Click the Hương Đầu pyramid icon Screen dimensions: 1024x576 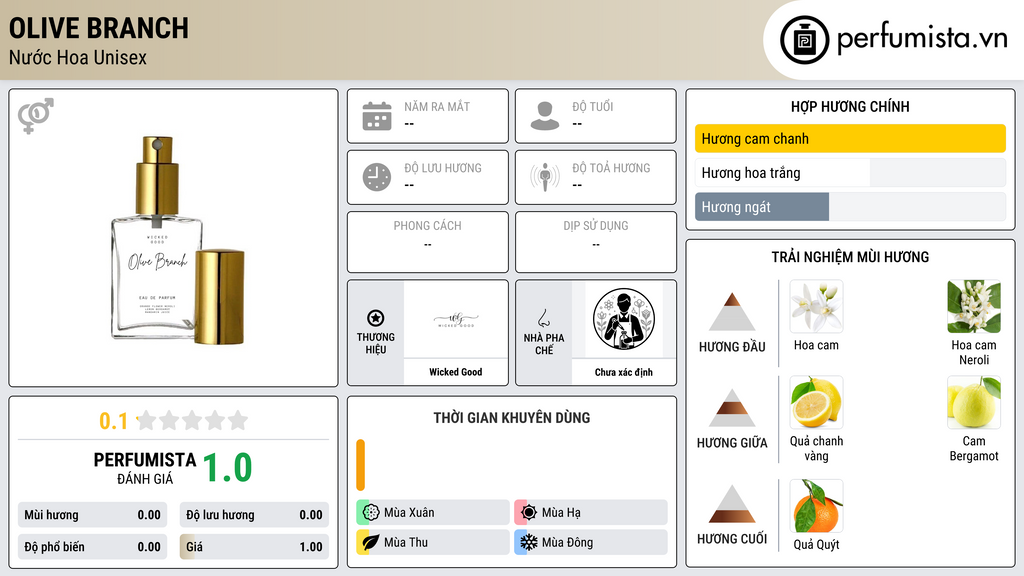(x=732, y=312)
